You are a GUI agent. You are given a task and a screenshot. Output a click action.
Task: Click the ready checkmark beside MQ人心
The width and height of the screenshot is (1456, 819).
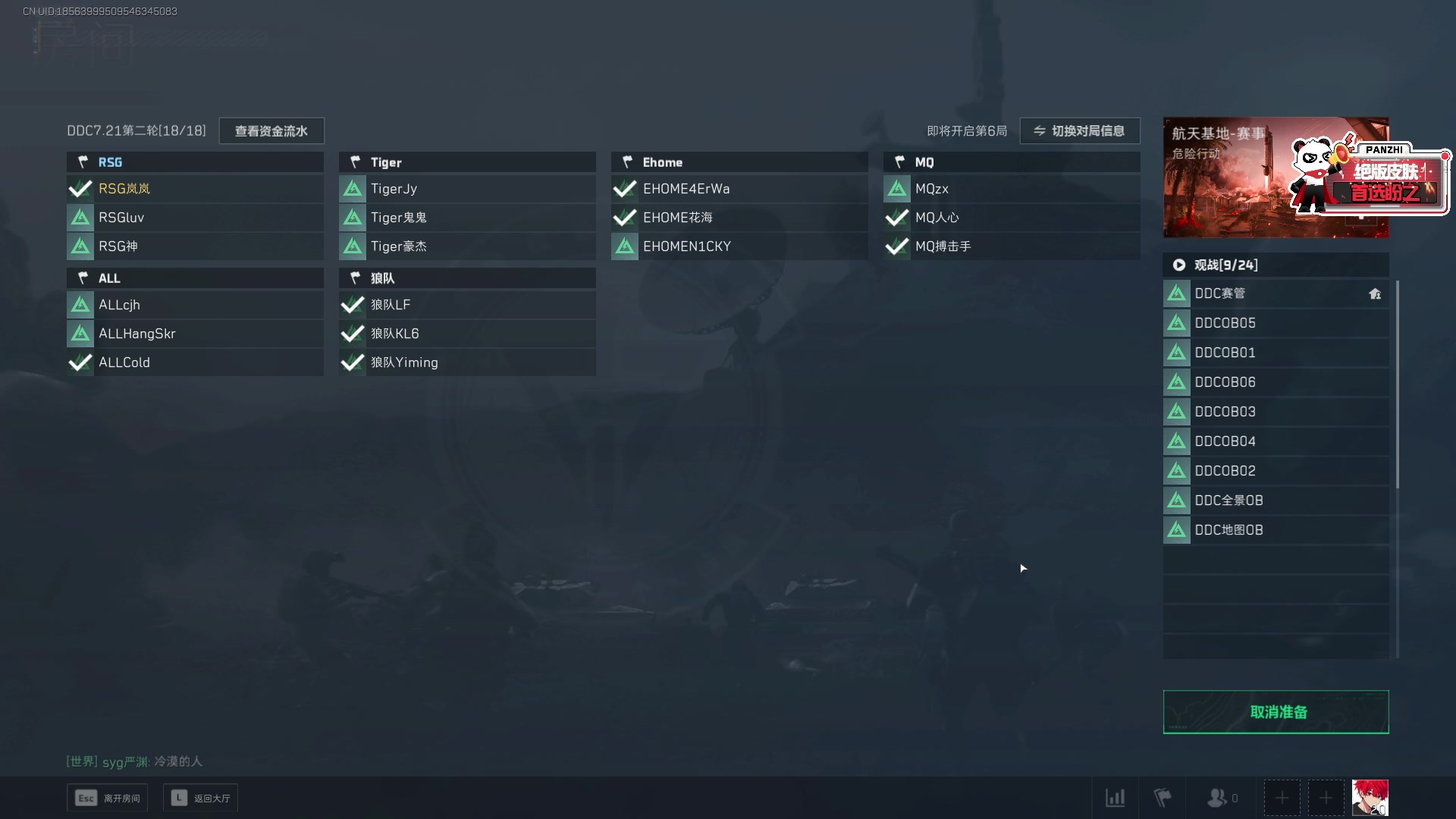pos(897,218)
